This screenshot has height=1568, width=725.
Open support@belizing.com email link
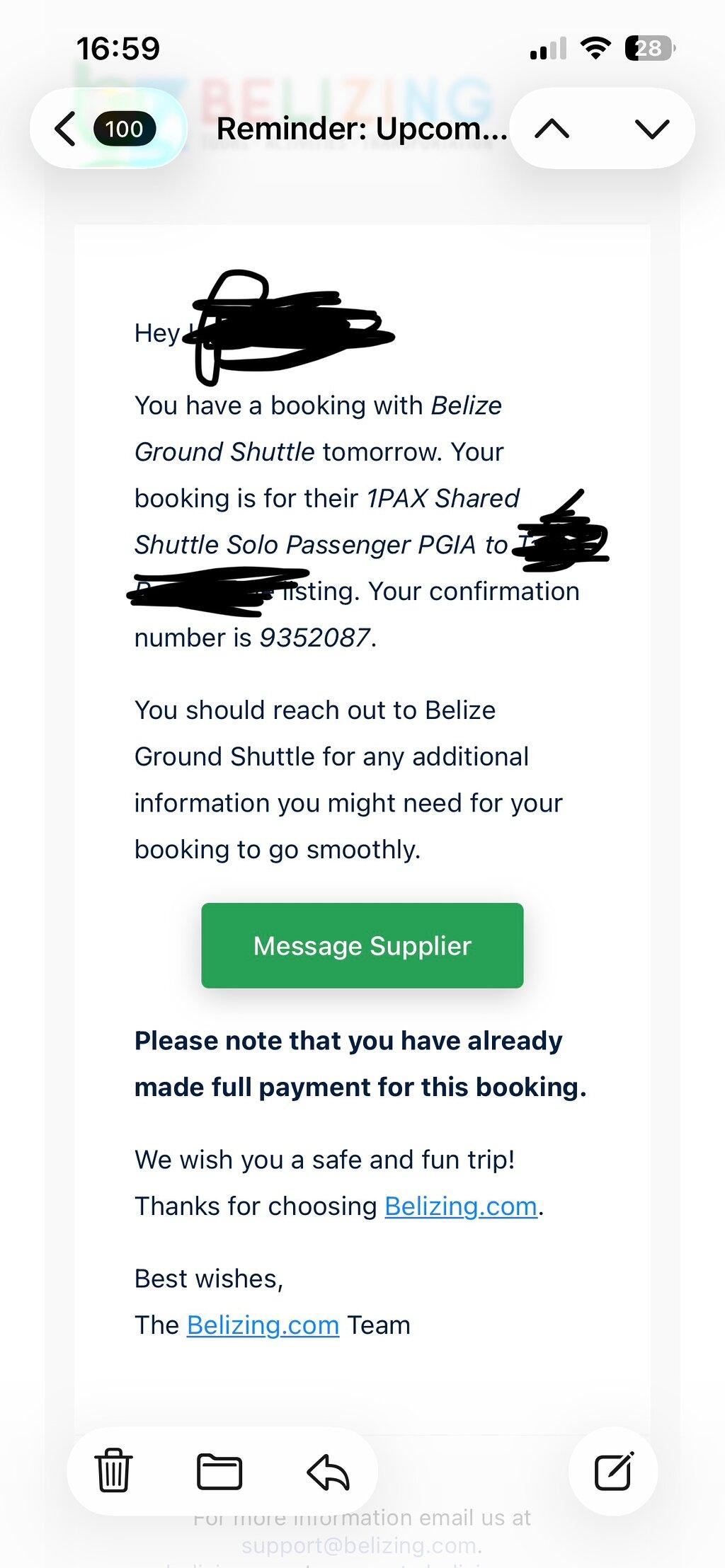[x=360, y=1546]
